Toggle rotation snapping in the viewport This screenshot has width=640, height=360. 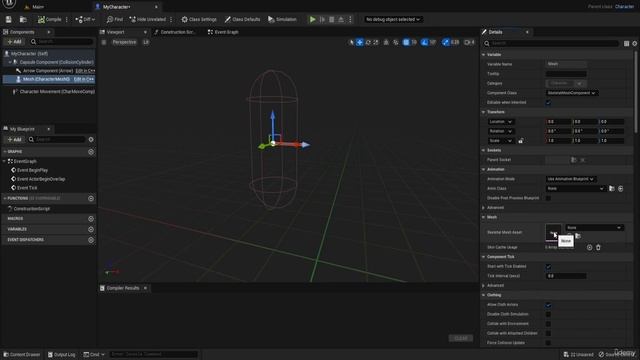click(x=425, y=42)
